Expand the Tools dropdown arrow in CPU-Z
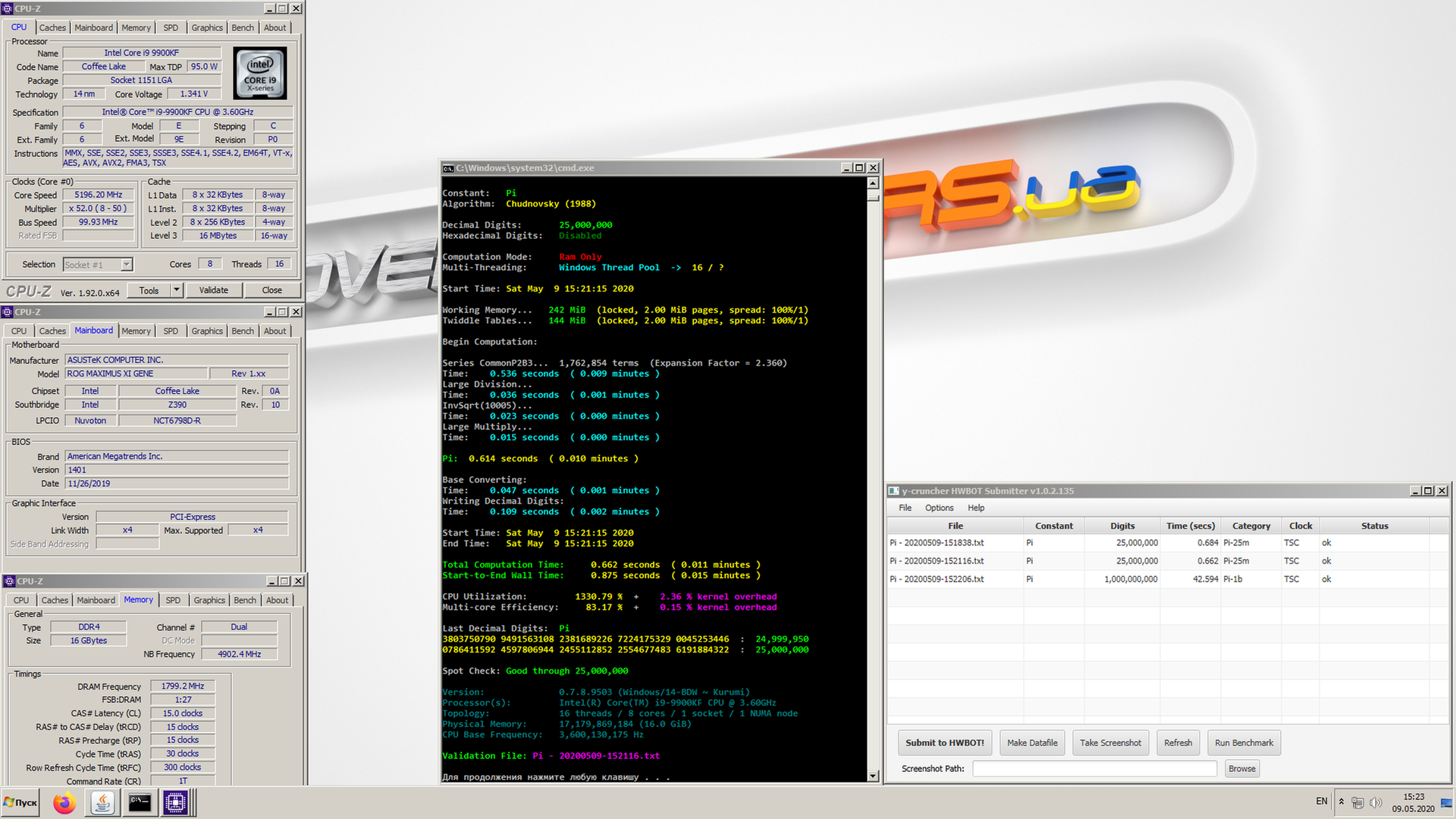 (x=177, y=290)
